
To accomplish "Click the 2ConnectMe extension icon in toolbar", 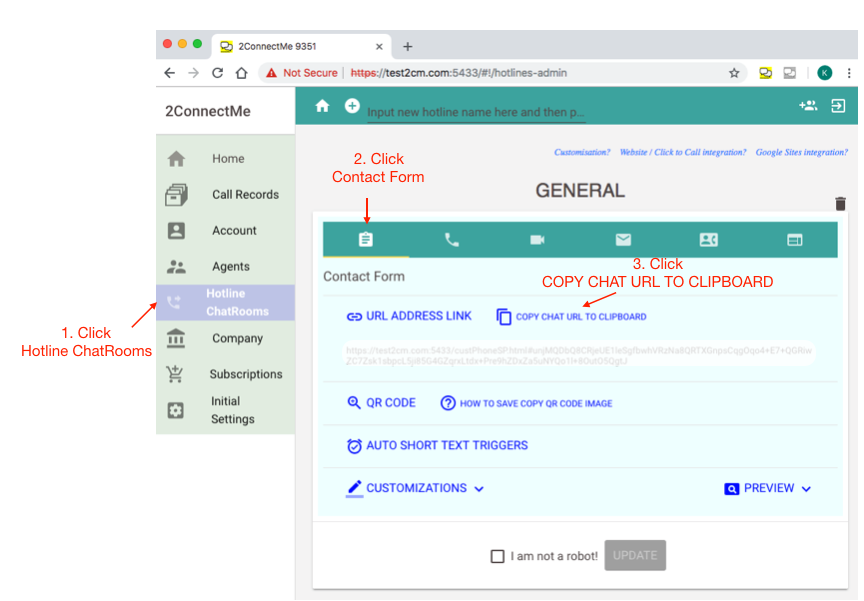I will click(765, 73).
